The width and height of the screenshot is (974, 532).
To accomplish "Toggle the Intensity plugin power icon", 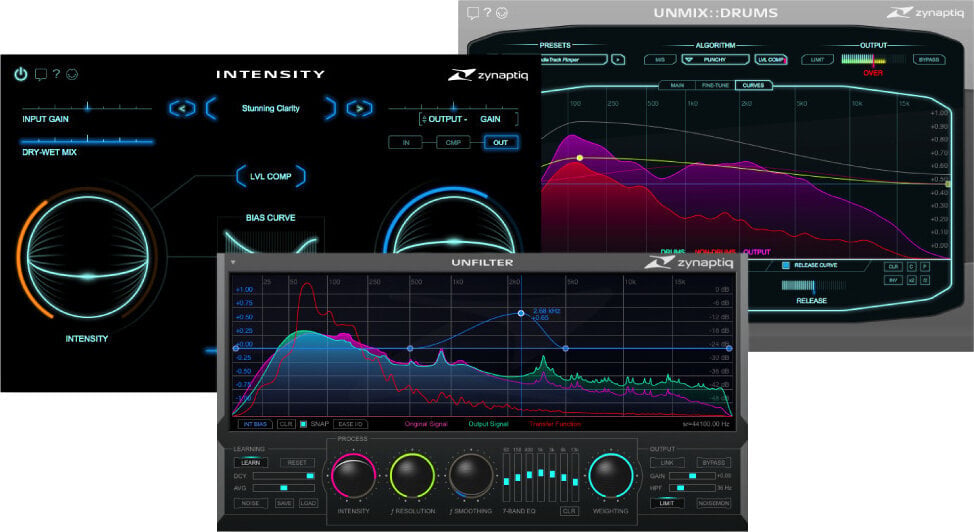I will point(20,75).
